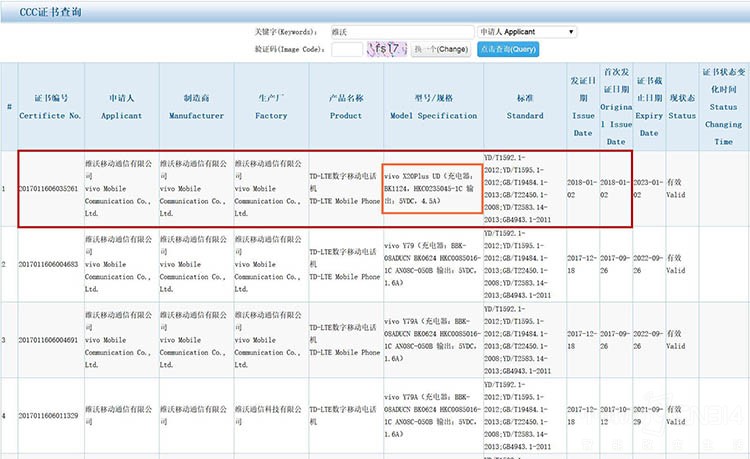Viewport: 750px width, 459px height.
Task: Select certificate number 2017011606011329
Action: click(50, 414)
